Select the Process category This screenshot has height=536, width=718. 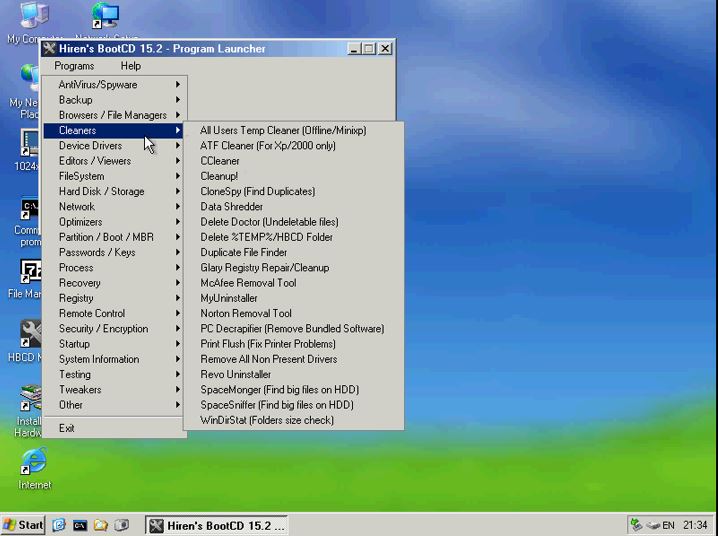point(114,268)
